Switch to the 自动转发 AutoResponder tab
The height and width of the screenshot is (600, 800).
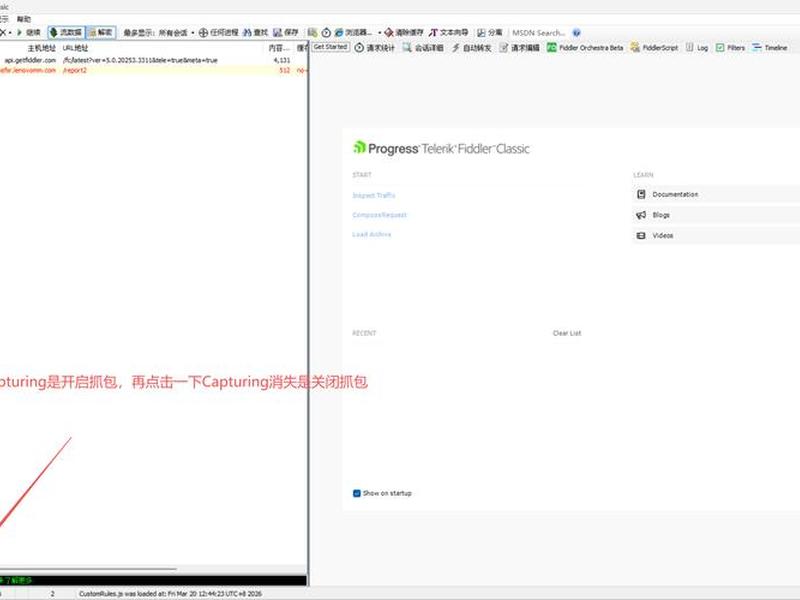[471, 47]
